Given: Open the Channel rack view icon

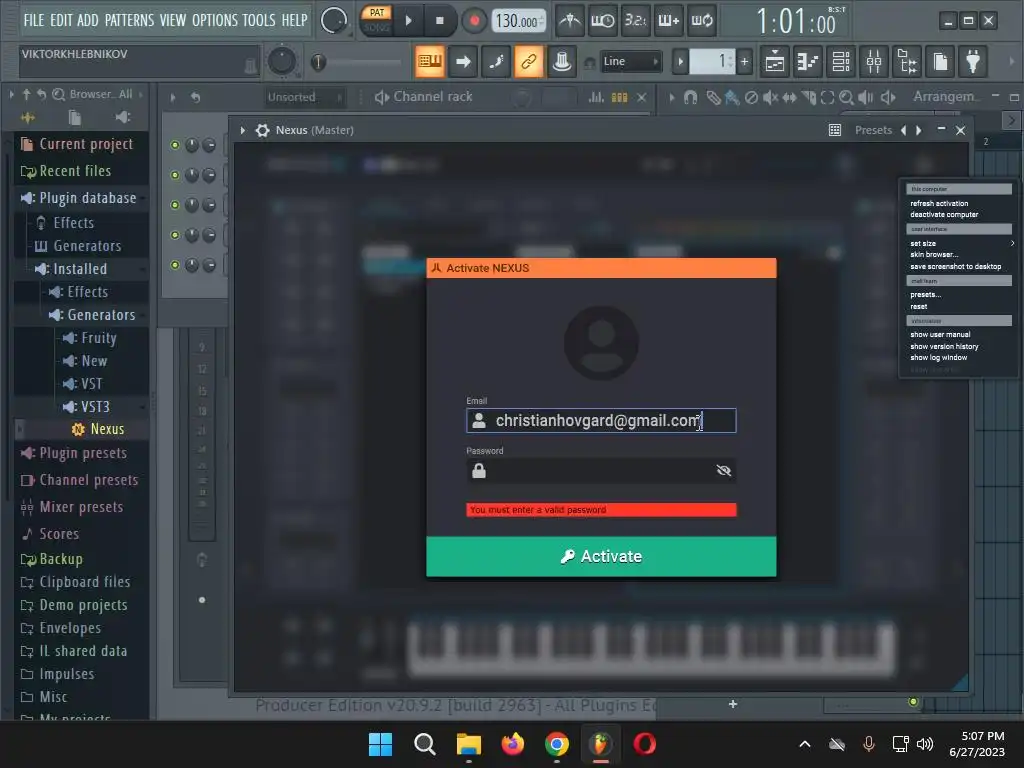Looking at the screenshot, I should (841, 62).
